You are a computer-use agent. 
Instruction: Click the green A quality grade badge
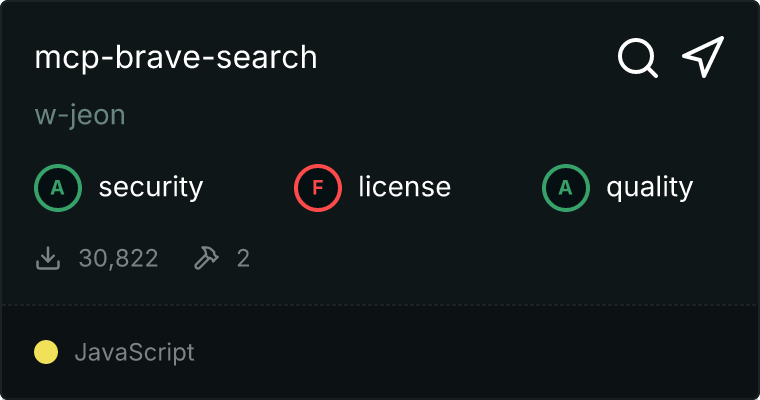[565, 187]
